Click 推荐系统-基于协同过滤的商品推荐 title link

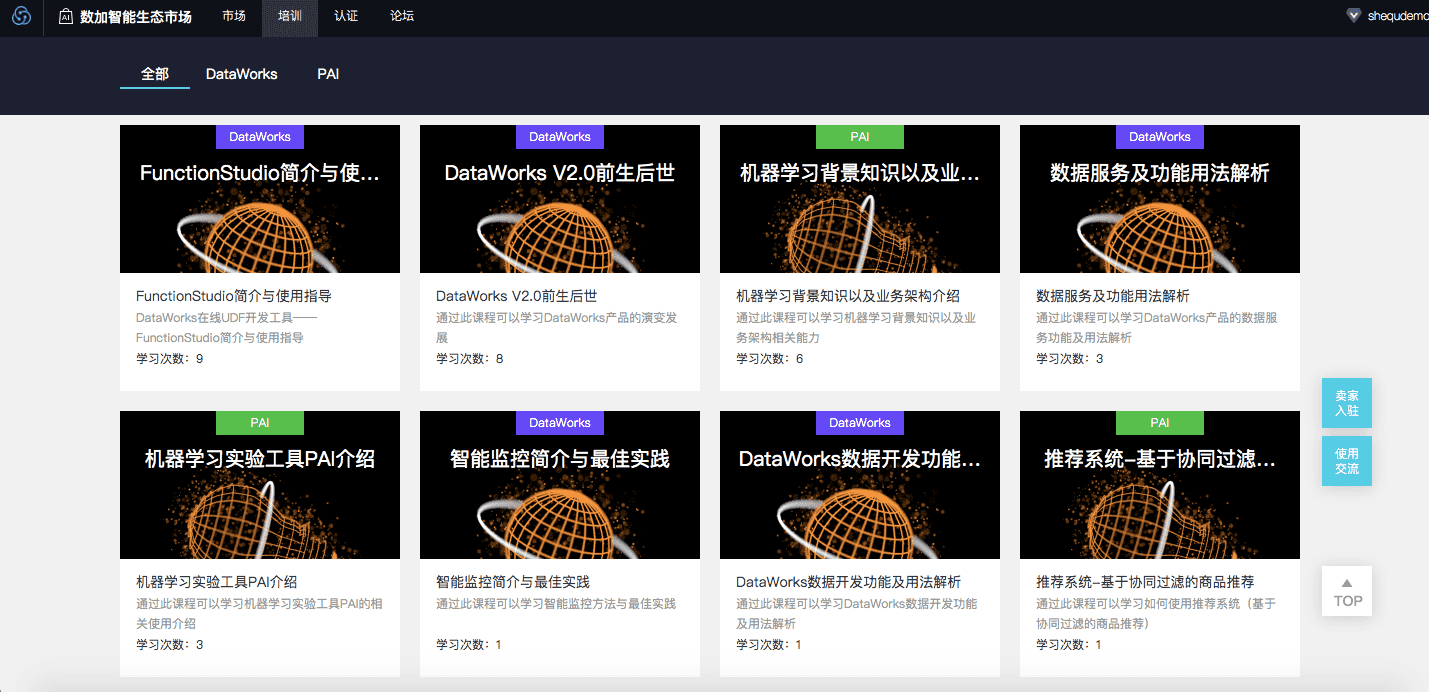pos(1145,582)
